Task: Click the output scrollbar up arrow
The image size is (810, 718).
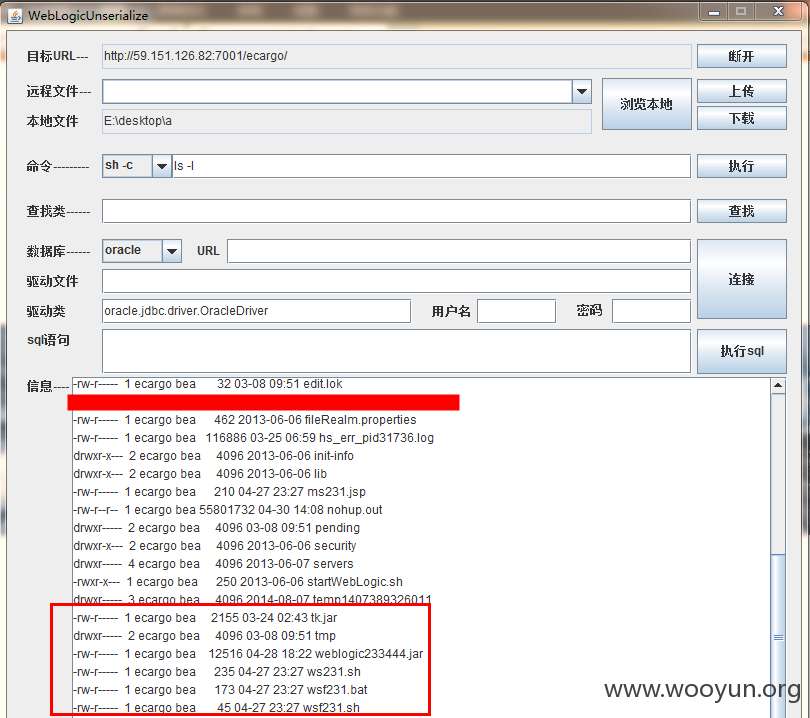Action: [x=778, y=386]
